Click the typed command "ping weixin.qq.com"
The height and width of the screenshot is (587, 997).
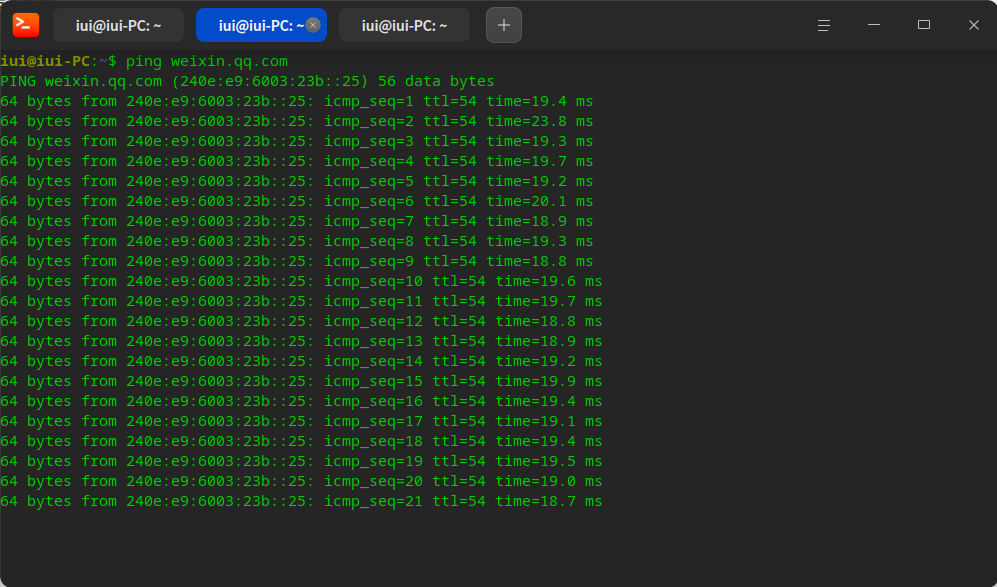207,61
